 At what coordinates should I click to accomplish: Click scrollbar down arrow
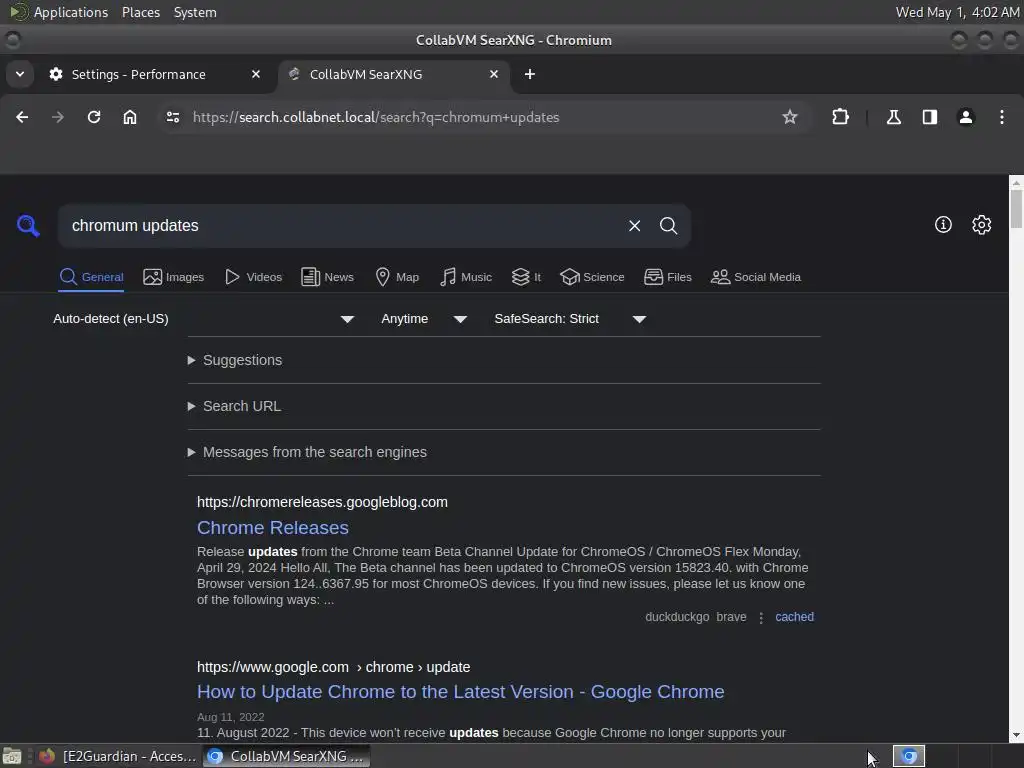coord(1016,735)
